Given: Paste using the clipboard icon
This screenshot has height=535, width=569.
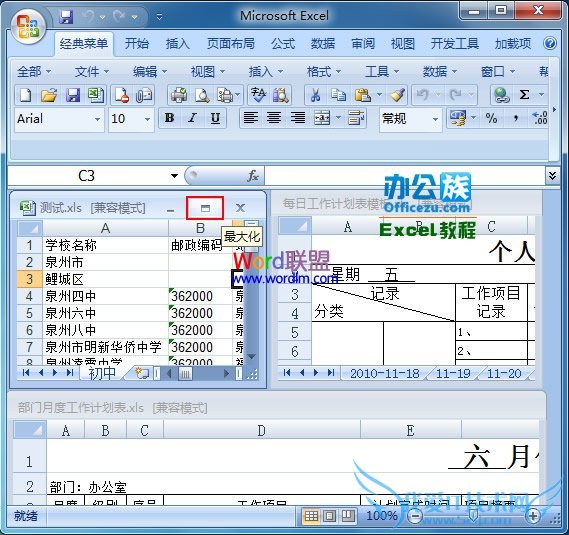Looking at the screenshot, I should (x=362, y=95).
